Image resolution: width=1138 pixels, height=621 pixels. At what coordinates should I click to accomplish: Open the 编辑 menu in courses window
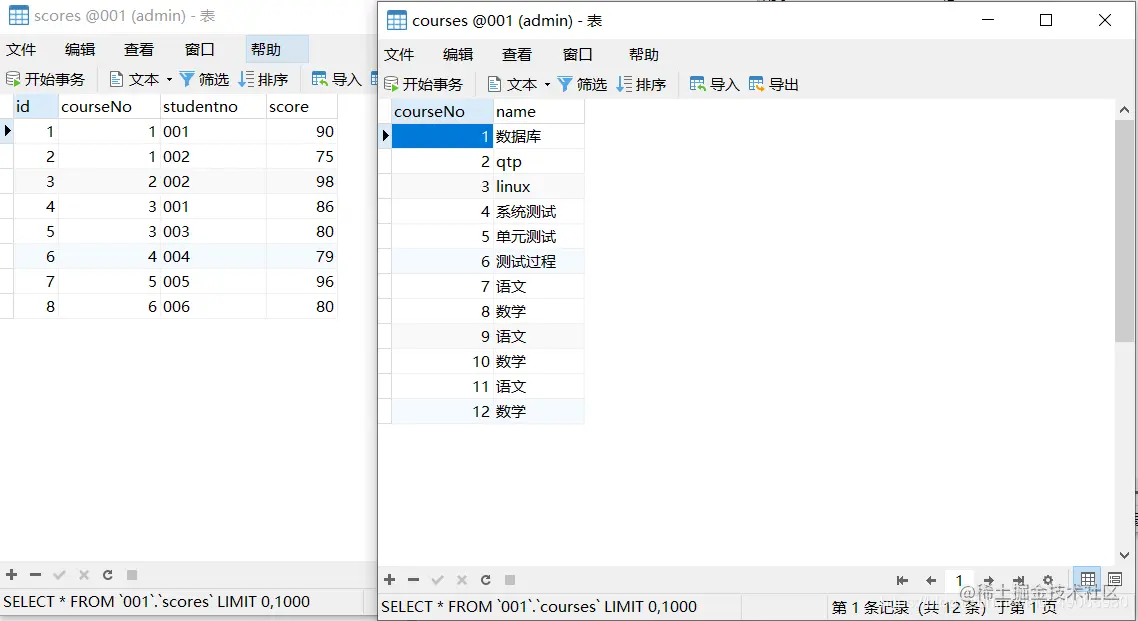point(457,54)
